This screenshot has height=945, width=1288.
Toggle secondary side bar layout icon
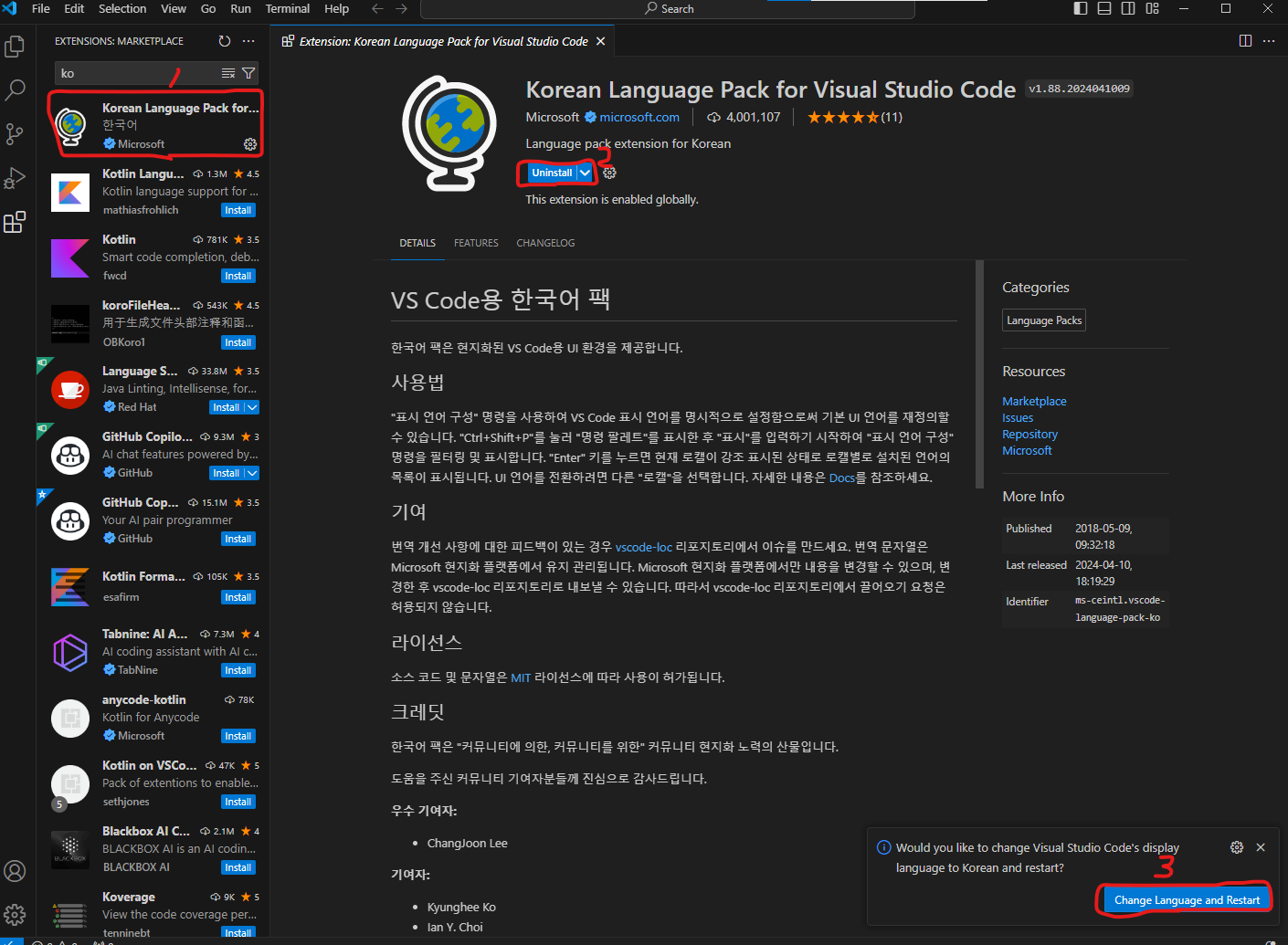tap(1128, 8)
